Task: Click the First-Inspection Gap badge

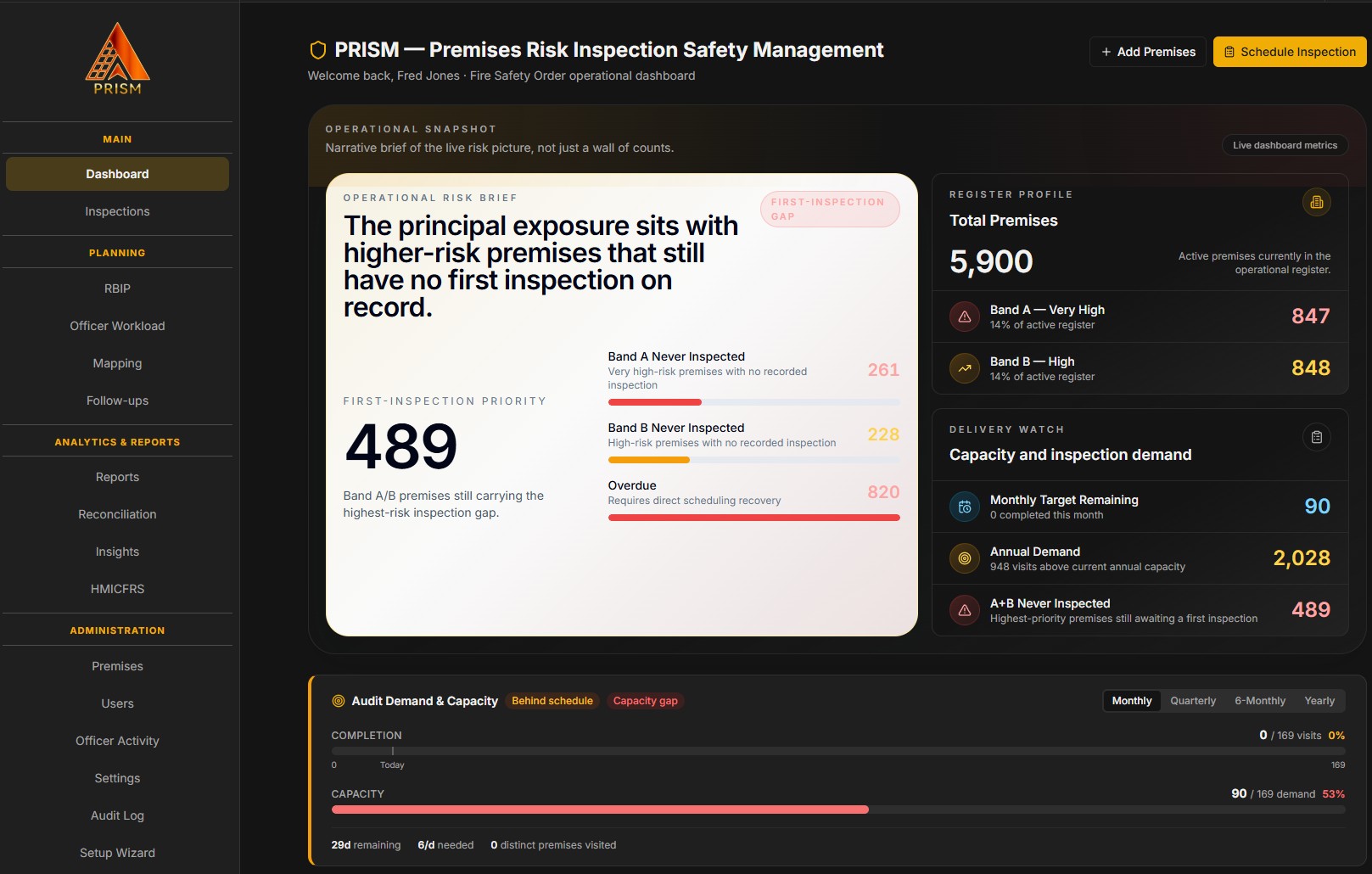Action: pos(830,209)
